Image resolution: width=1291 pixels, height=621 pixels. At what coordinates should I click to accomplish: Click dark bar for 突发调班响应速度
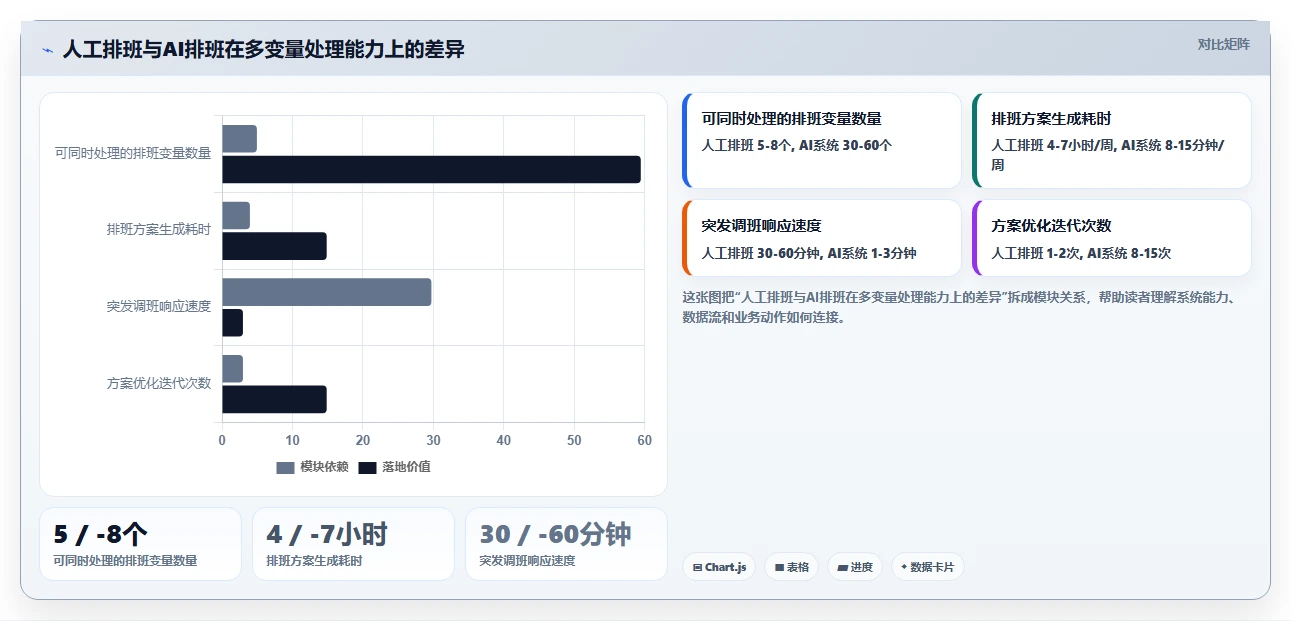(x=232, y=323)
